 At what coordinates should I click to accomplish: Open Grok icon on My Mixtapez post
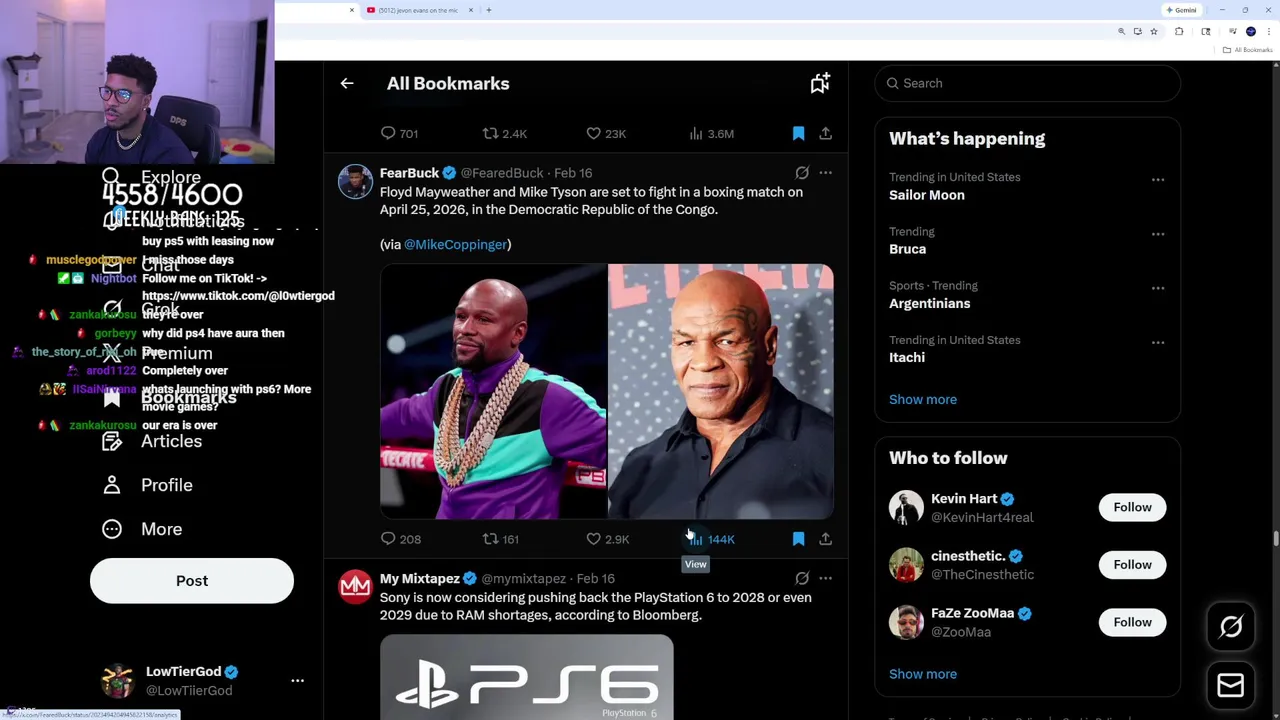tap(802, 578)
